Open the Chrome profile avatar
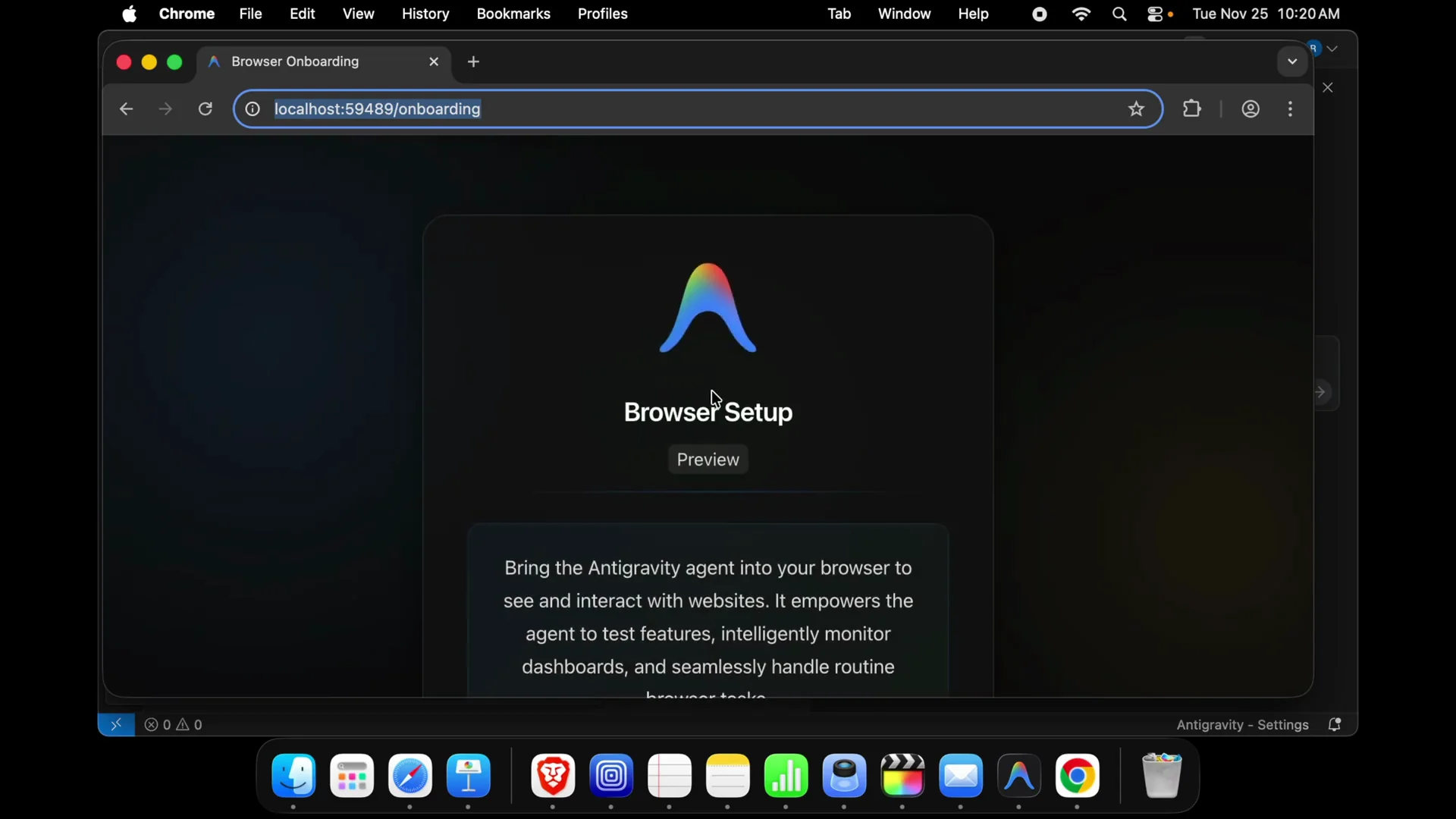The width and height of the screenshot is (1456, 819). (x=1250, y=109)
